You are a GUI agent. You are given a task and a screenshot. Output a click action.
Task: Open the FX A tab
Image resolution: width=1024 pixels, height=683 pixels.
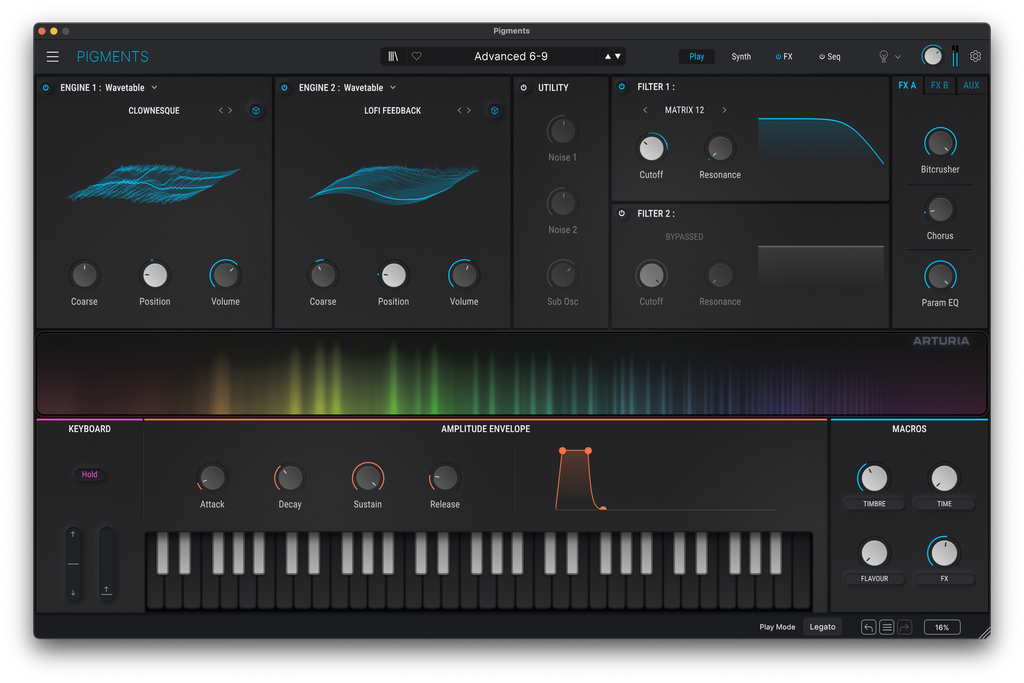[x=907, y=86]
